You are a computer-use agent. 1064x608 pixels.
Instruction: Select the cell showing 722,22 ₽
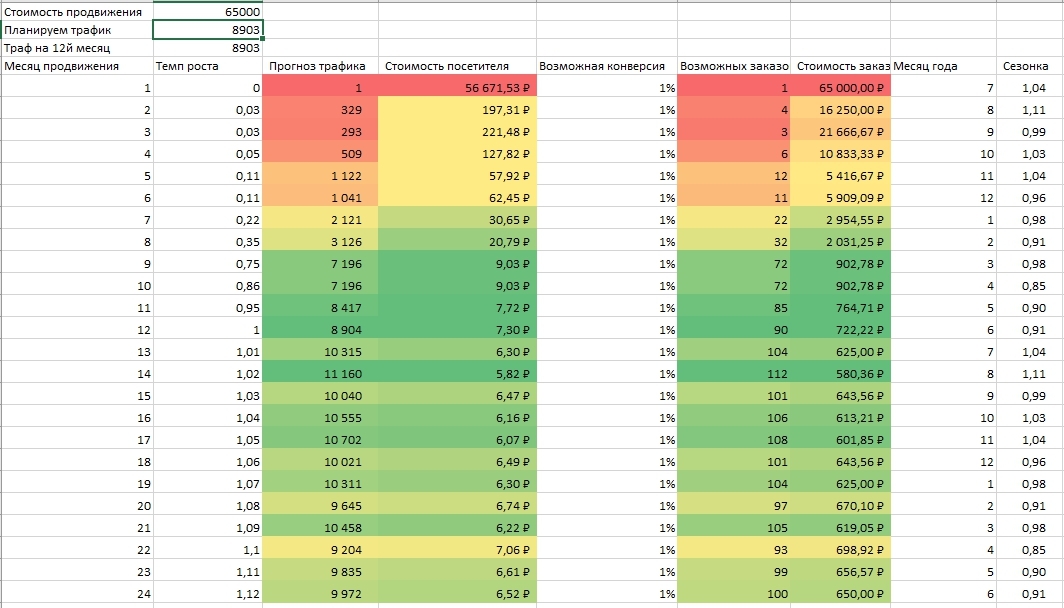click(840, 330)
